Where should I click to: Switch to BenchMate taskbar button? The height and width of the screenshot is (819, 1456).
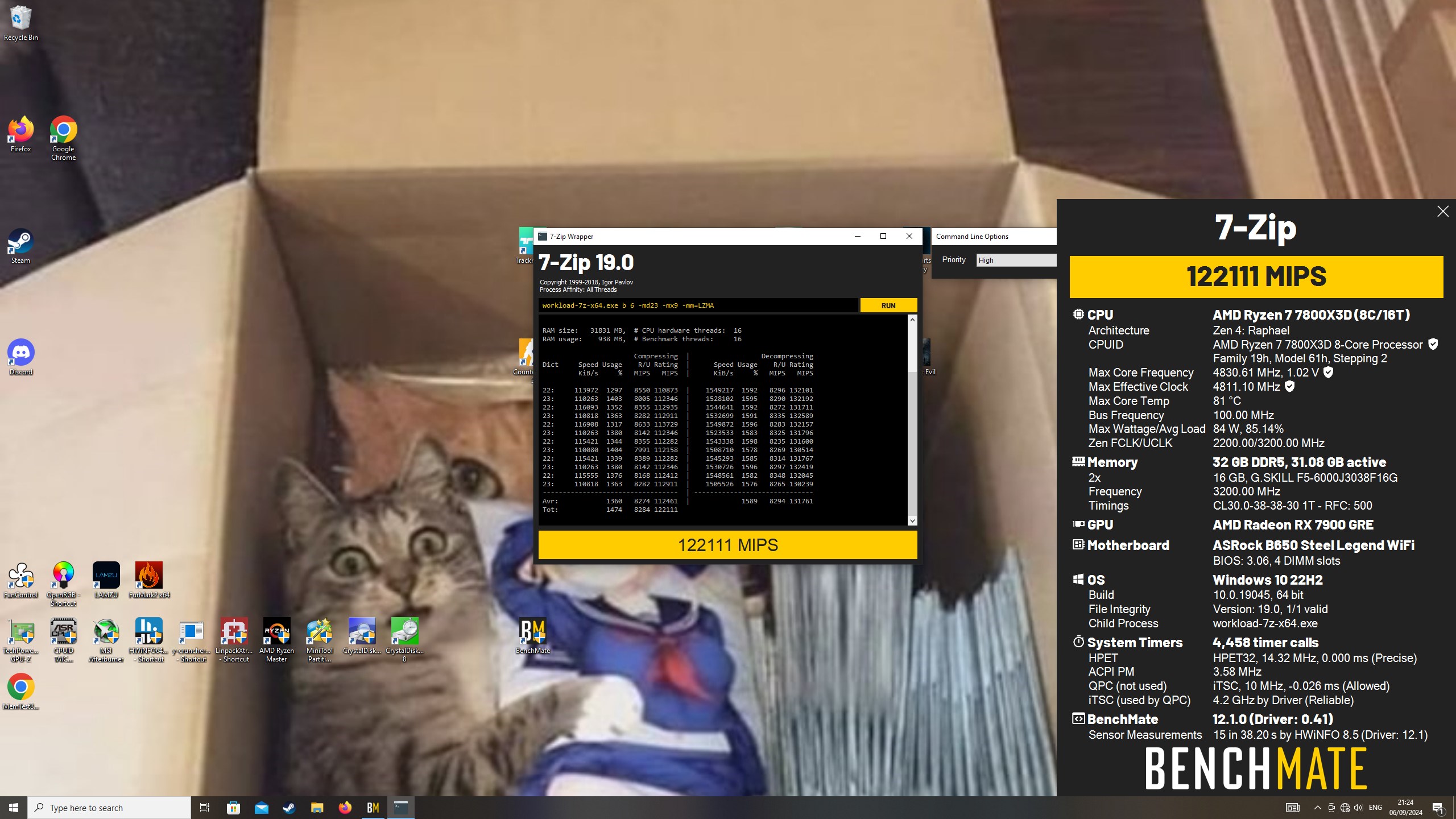[373, 808]
